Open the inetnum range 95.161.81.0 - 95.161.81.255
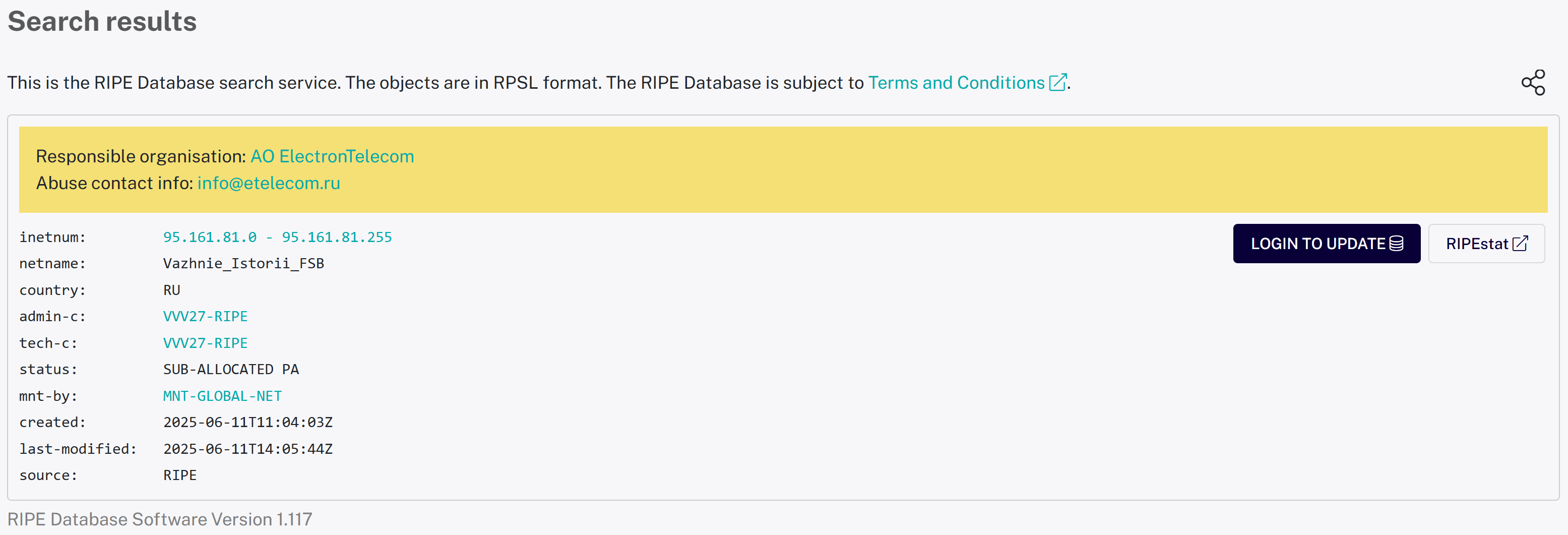The image size is (1568, 535). (x=277, y=237)
